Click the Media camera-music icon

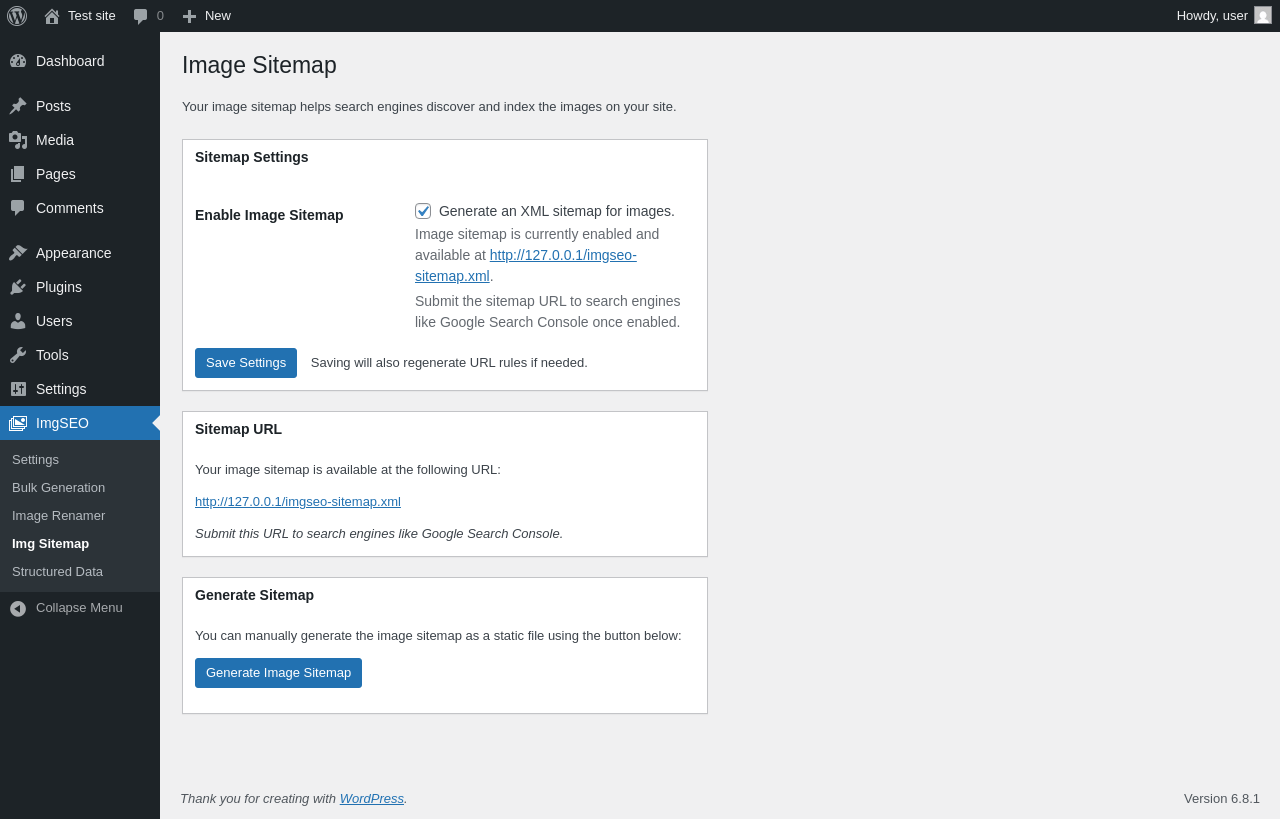click(18, 140)
